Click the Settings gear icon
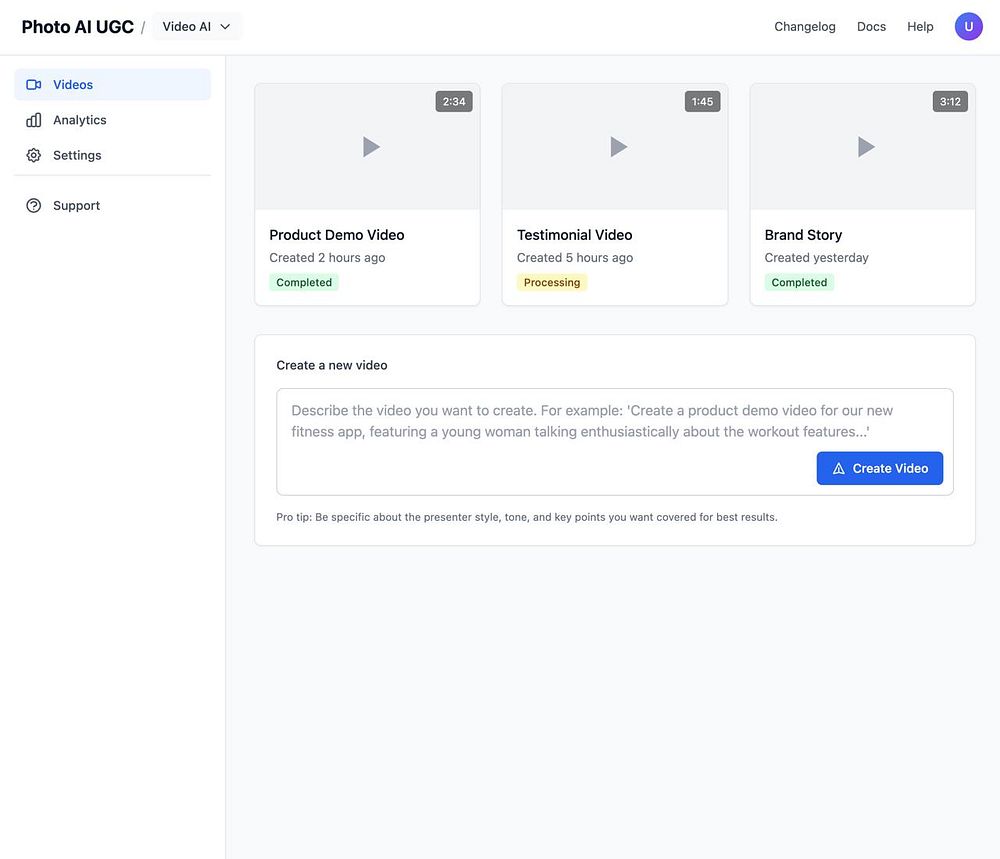The image size is (1000, 859). coord(34,155)
